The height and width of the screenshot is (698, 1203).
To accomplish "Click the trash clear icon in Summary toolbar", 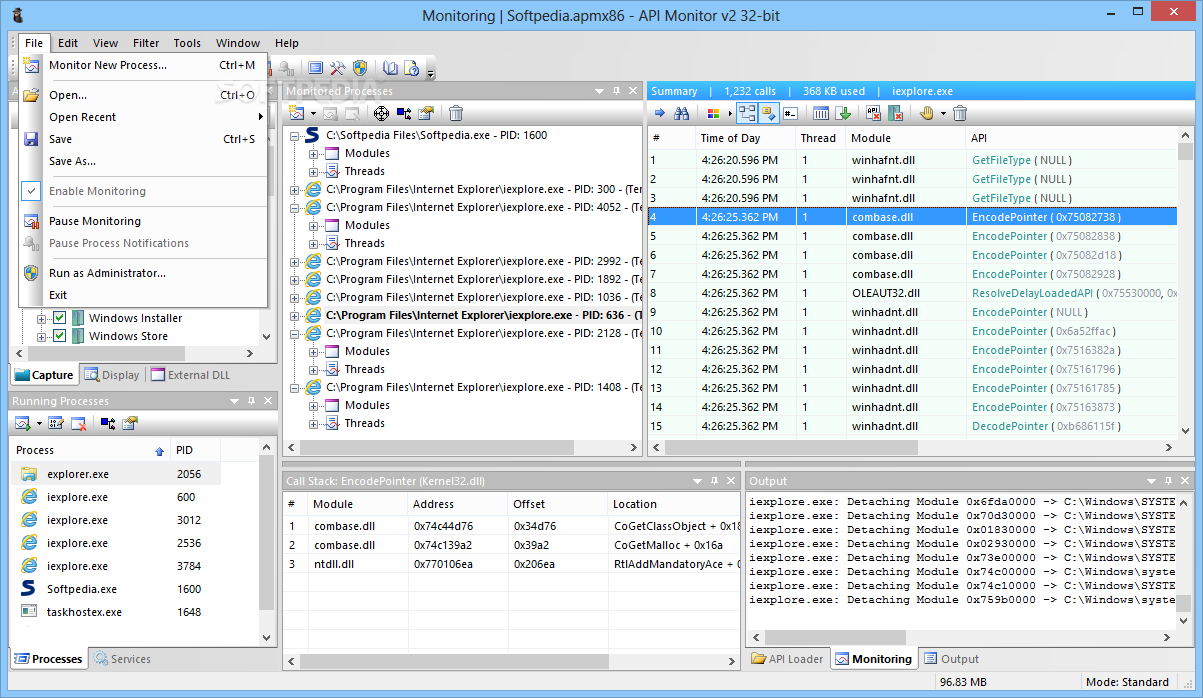I will (x=960, y=113).
